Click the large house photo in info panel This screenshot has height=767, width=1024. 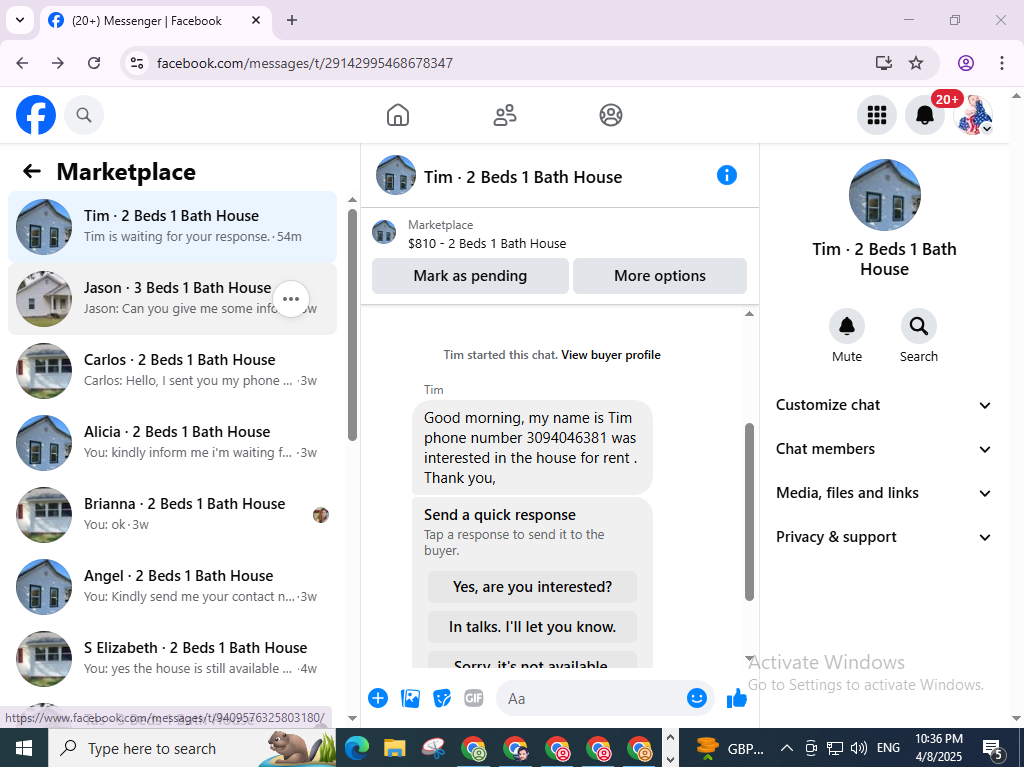[884, 195]
